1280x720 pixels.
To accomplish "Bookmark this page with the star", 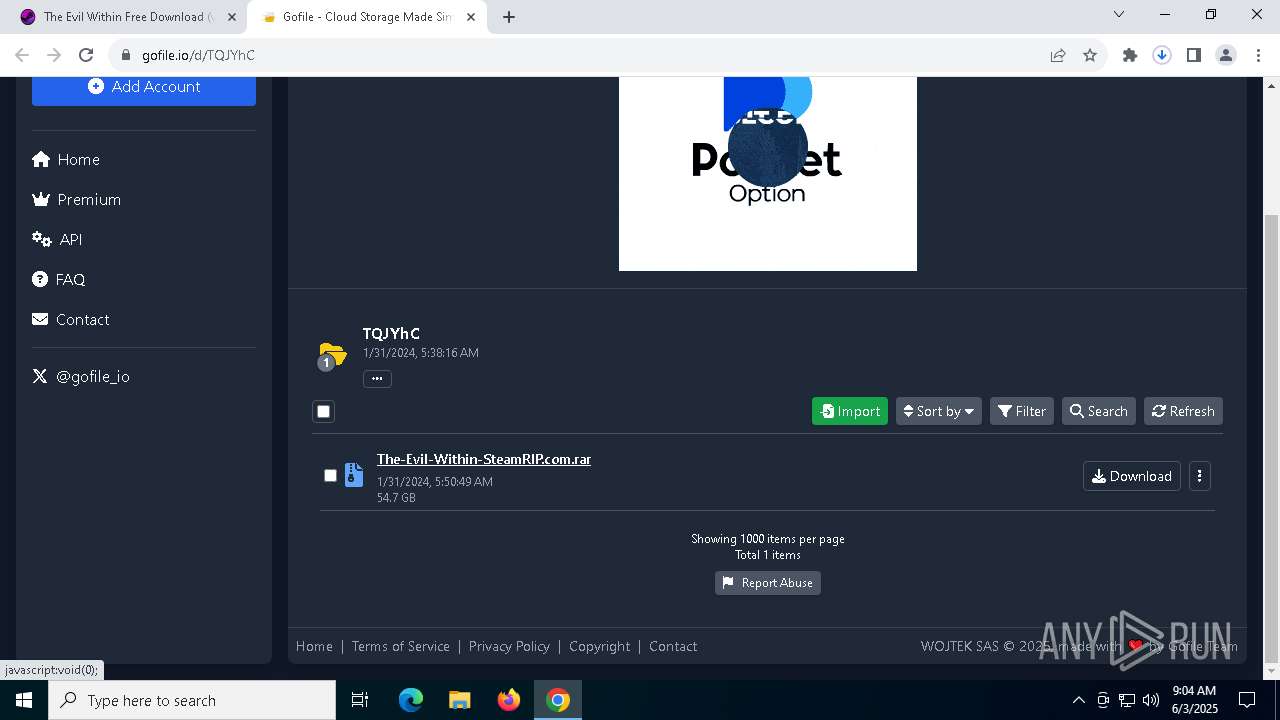I will (1090, 55).
